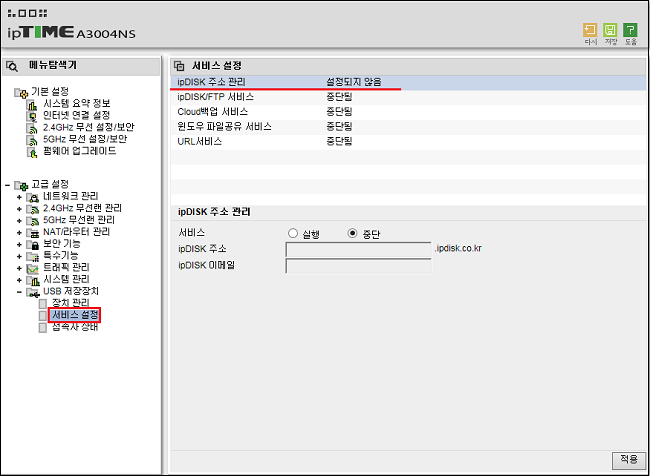Click the 시스템 요약 정보 icon
This screenshot has width=650, height=476.
[32, 104]
